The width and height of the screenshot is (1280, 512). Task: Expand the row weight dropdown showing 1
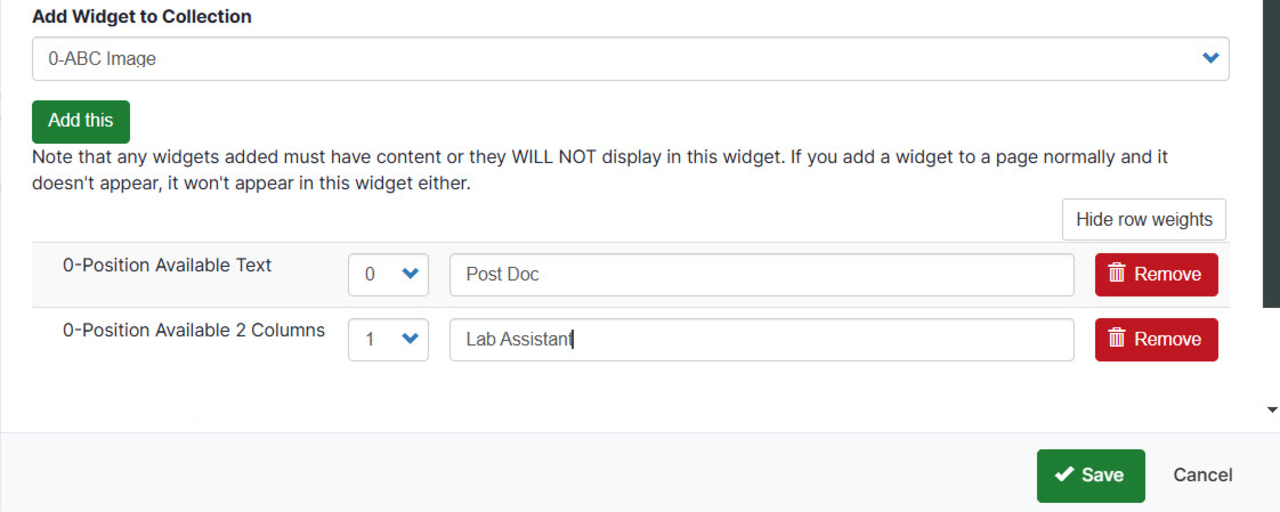coord(388,339)
